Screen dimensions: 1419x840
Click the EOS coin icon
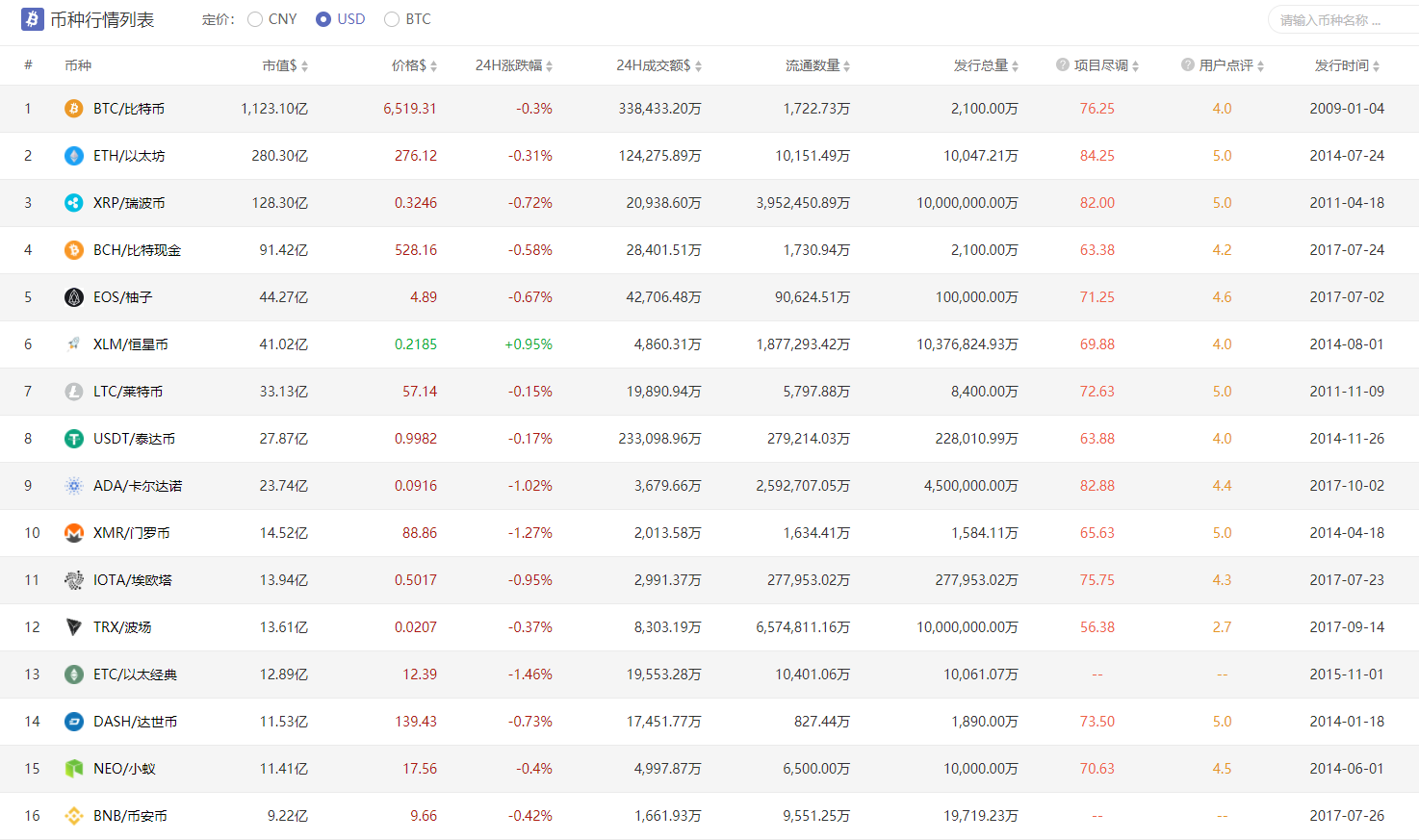pos(74,297)
